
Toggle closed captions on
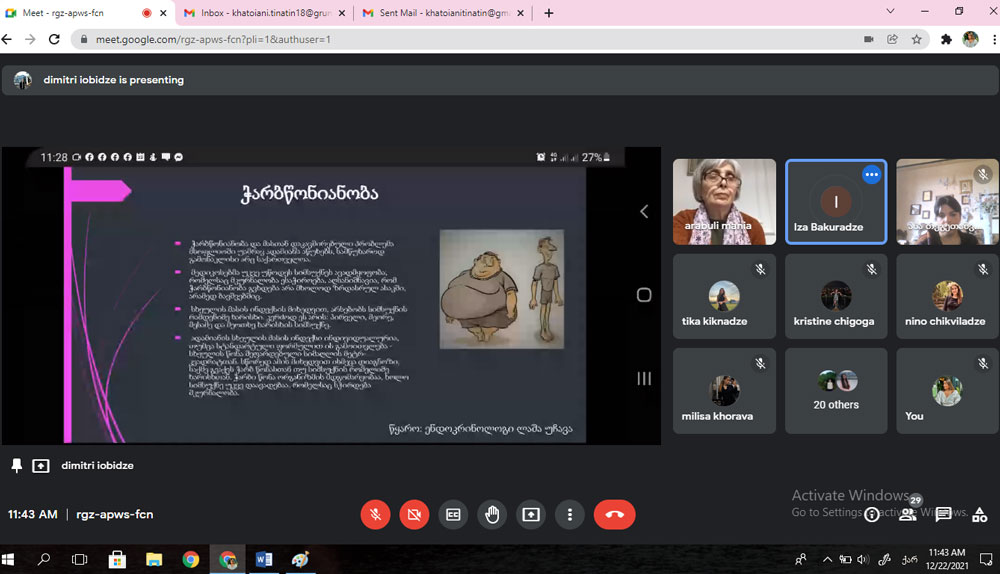(453, 514)
